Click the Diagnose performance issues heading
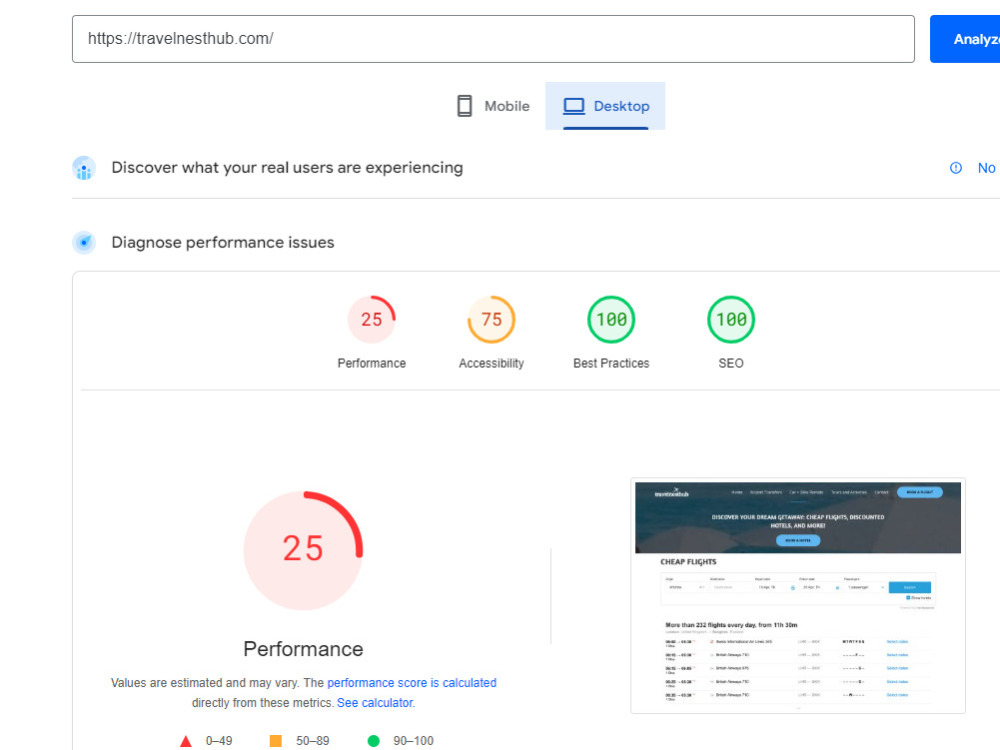Viewport: 1000px width, 750px height. click(x=223, y=242)
